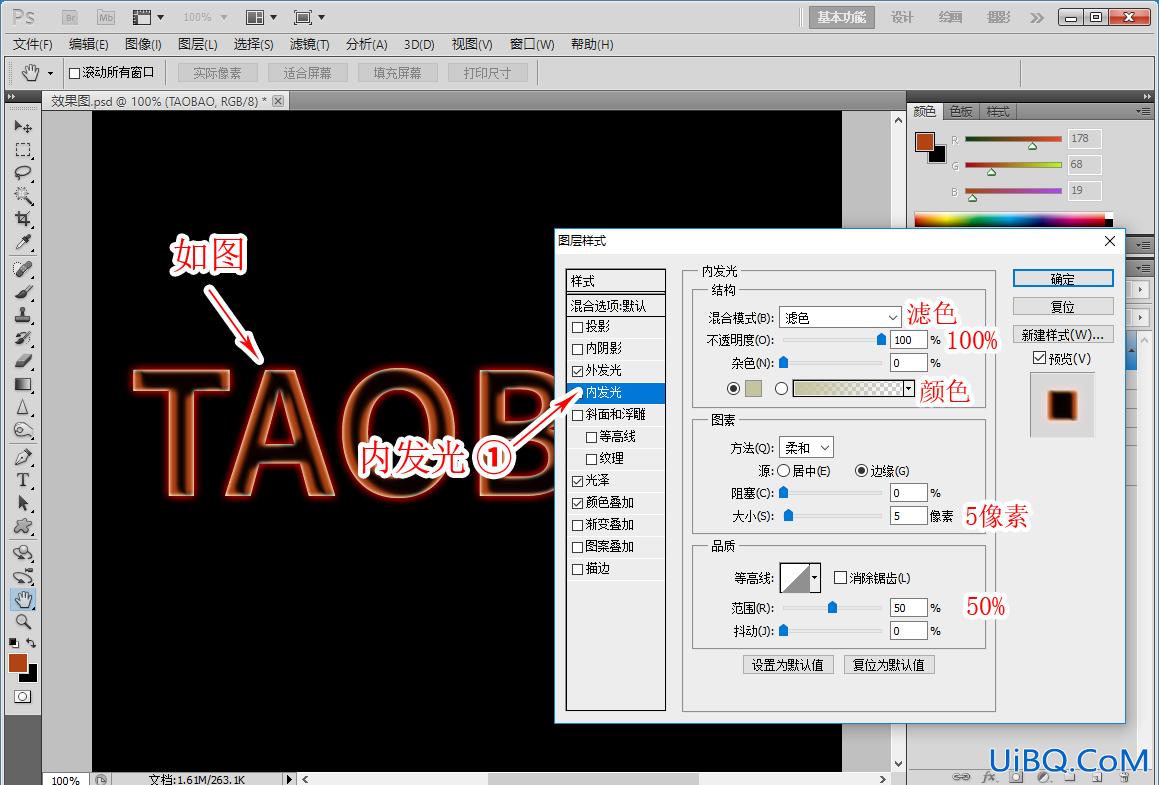
Task: Launch Adobe Bridge from top bar
Action: 69,17
